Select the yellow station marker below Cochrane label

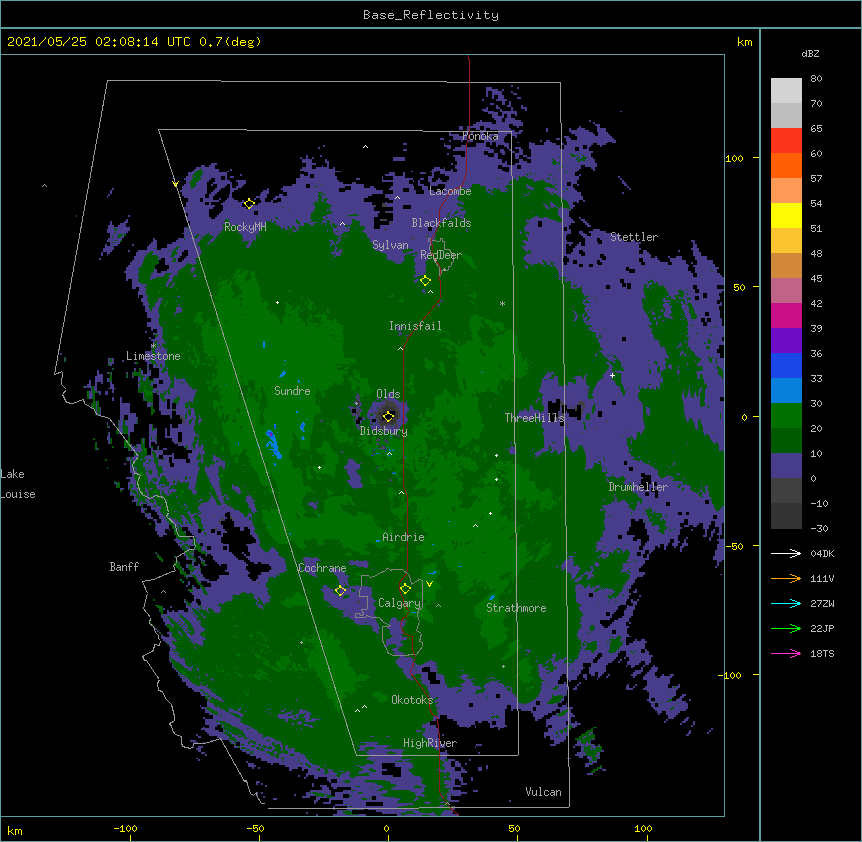[340, 591]
